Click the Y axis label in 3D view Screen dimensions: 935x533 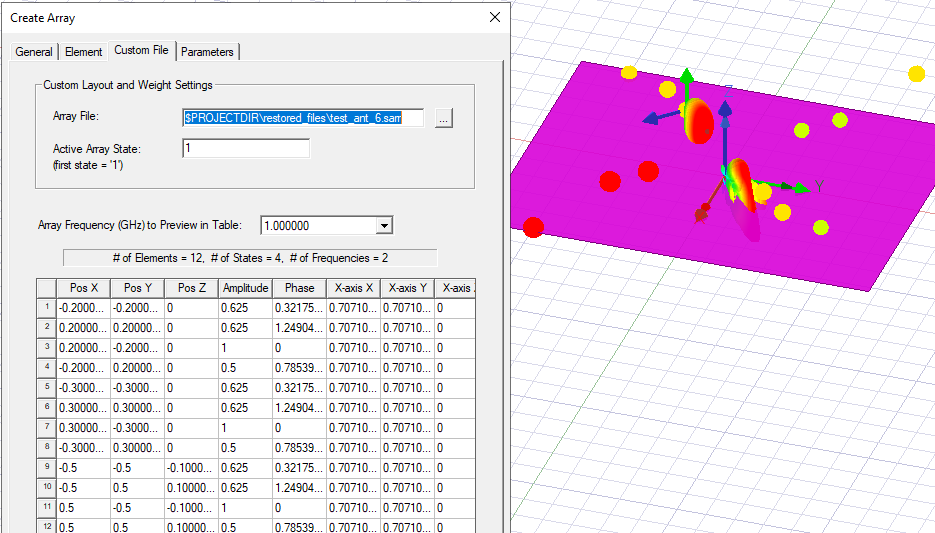(x=819, y=186)
